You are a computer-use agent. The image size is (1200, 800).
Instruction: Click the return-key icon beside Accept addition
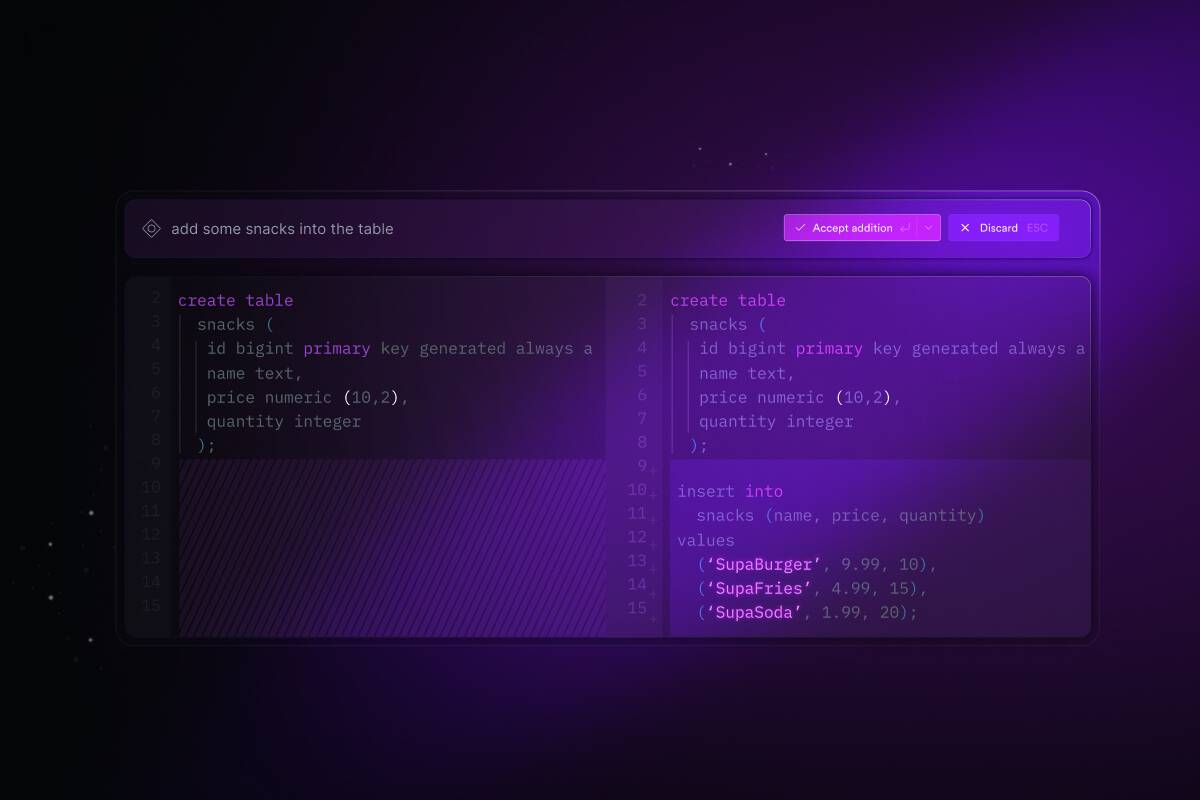(905, 228)
